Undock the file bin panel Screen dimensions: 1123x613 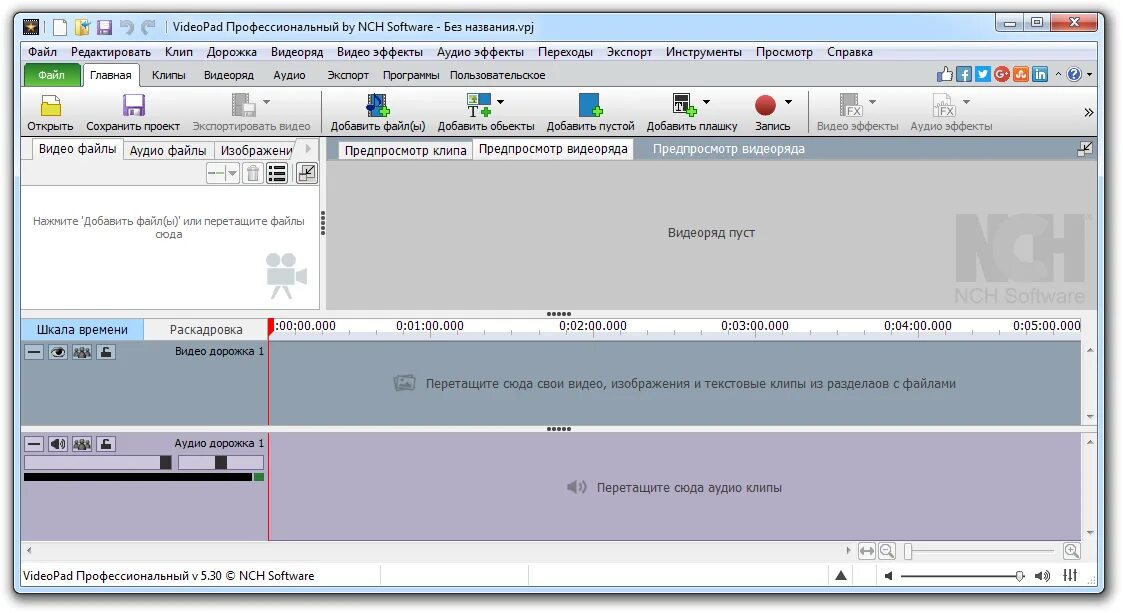(307, 173)
